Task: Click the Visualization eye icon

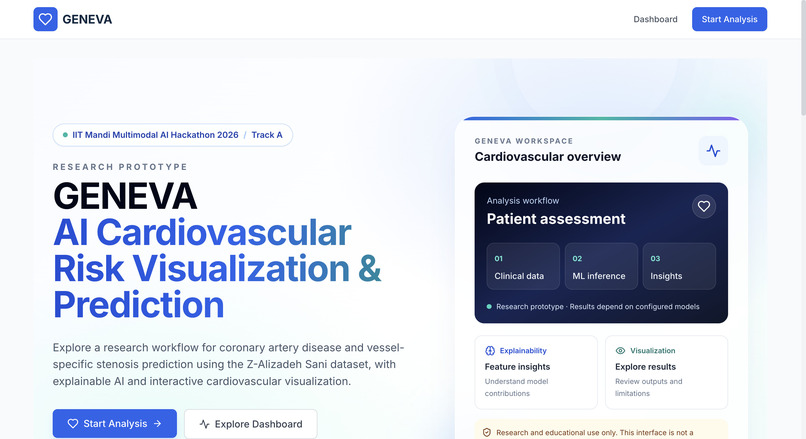Action: tap(620, 351)
